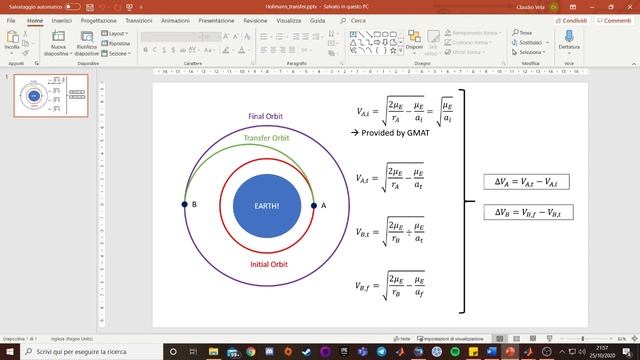Collapse the ribbon with the chevron

[x=633, y=64]
